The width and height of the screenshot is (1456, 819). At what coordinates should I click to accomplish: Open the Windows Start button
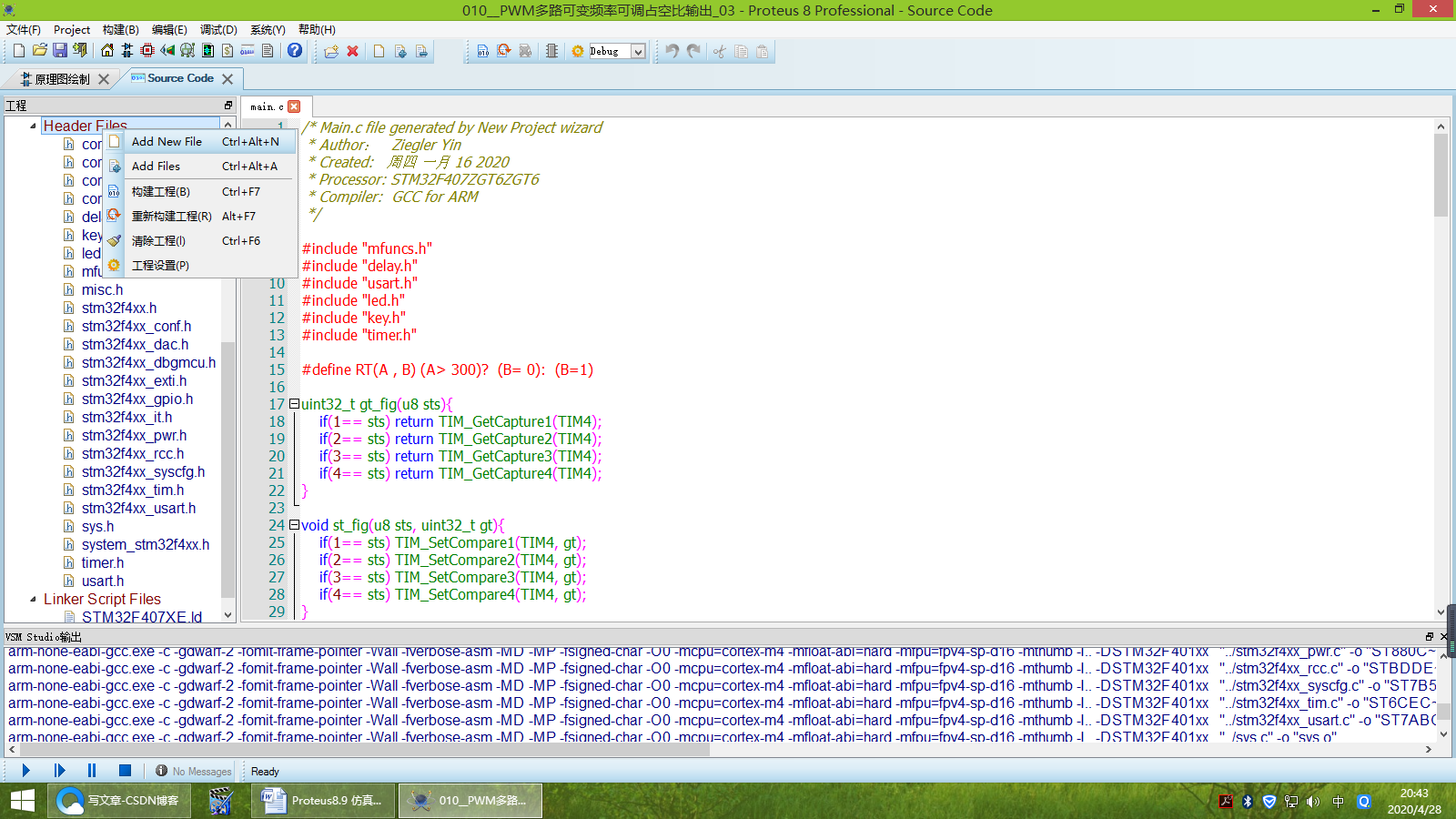(23, 801)
